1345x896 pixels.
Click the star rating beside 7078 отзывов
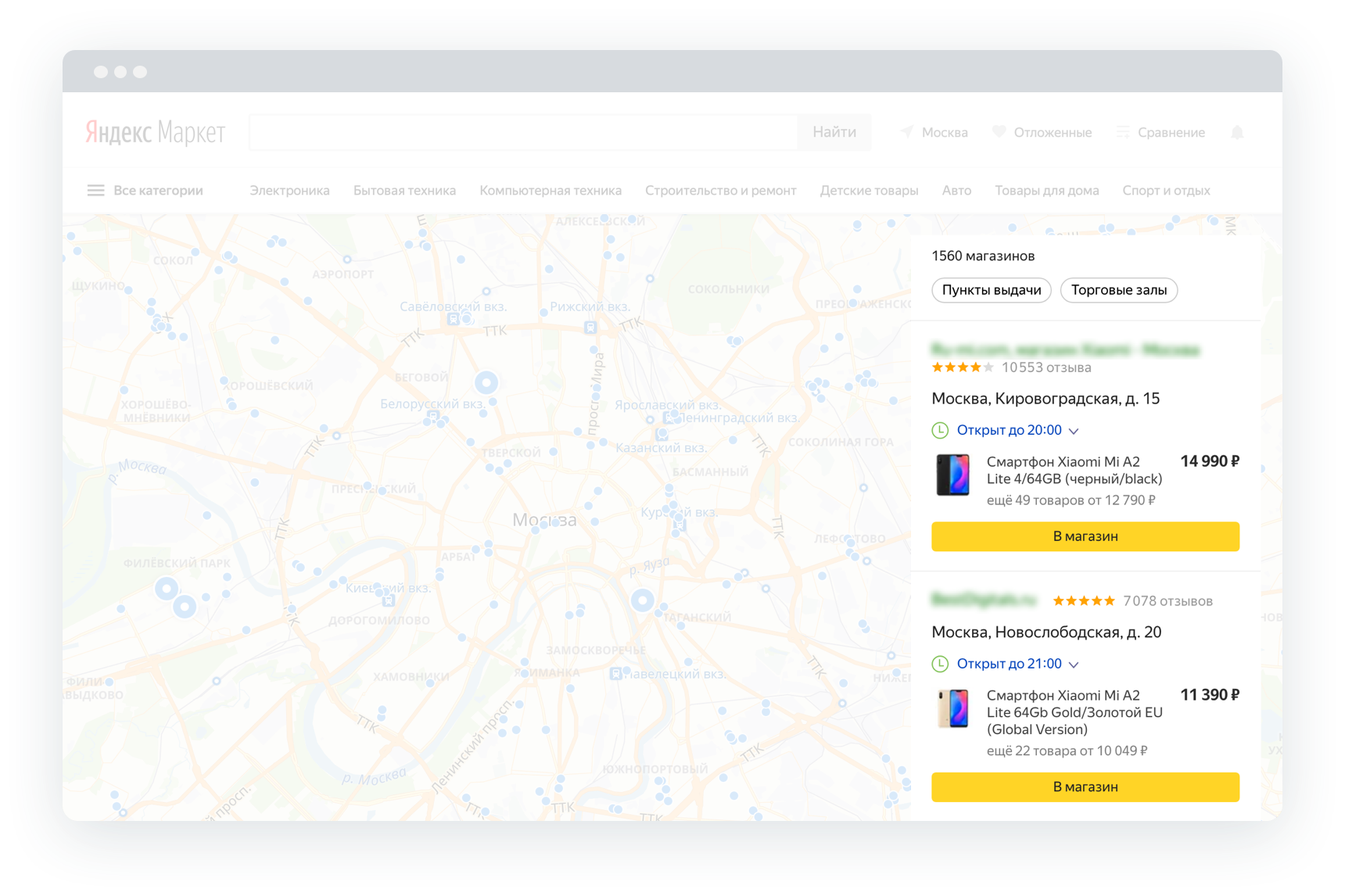[x=1084, y=600]
